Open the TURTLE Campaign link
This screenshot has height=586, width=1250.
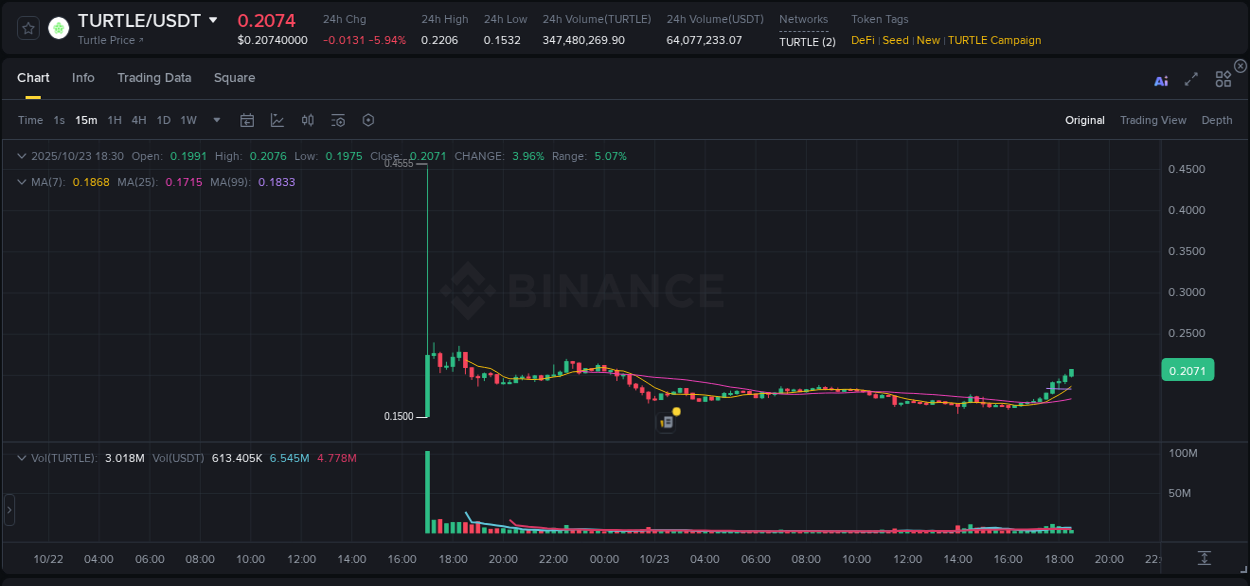click(994, 40)
